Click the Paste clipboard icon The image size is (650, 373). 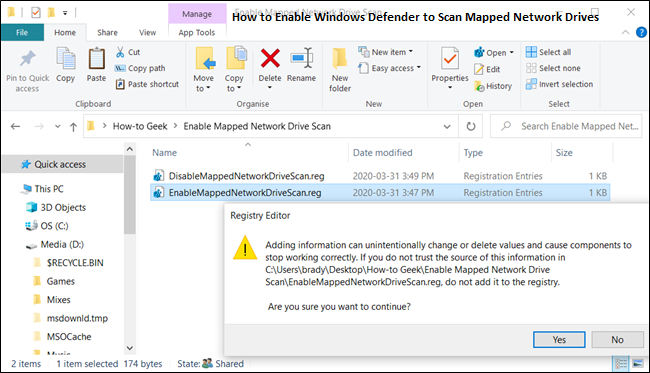click(96, 58)
